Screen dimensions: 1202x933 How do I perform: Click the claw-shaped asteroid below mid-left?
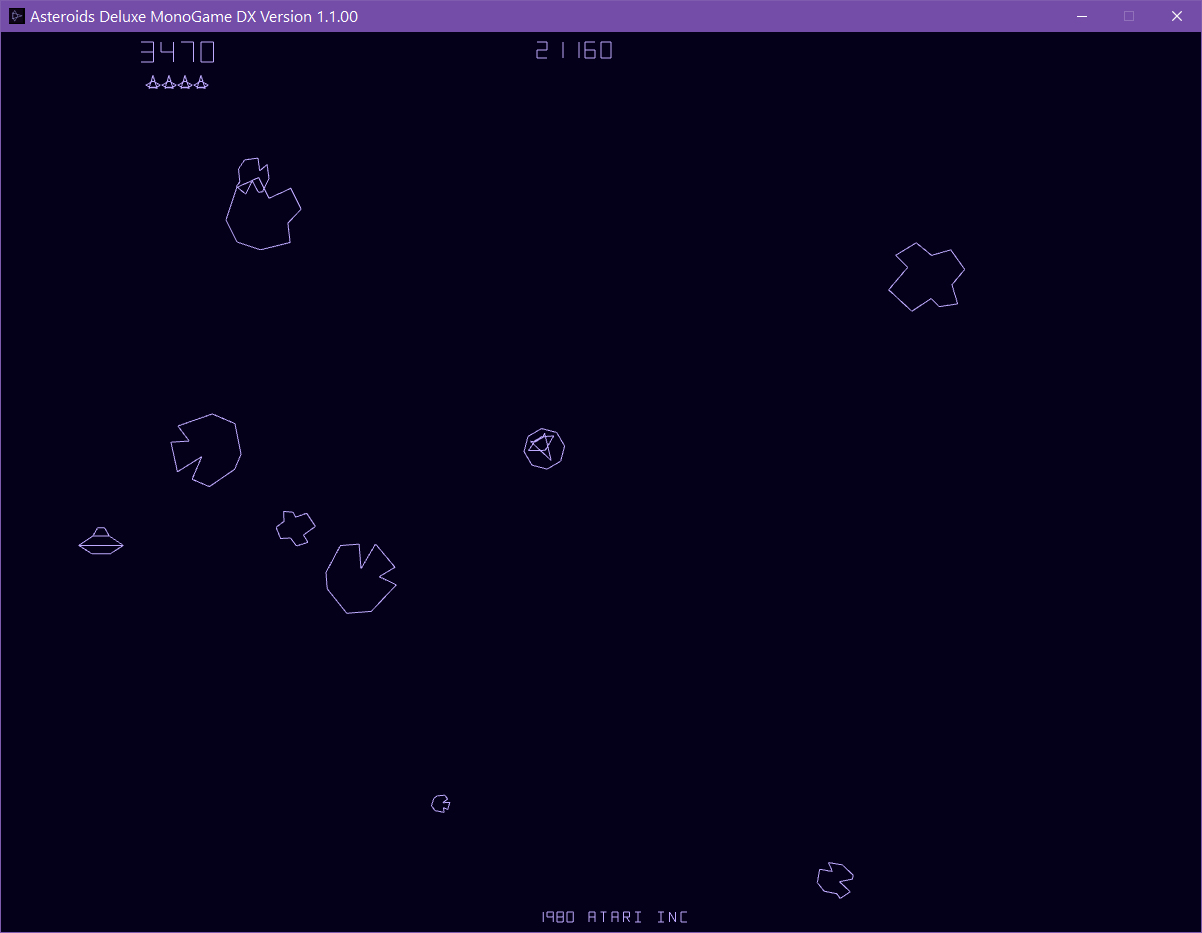(x=360, y=578)
